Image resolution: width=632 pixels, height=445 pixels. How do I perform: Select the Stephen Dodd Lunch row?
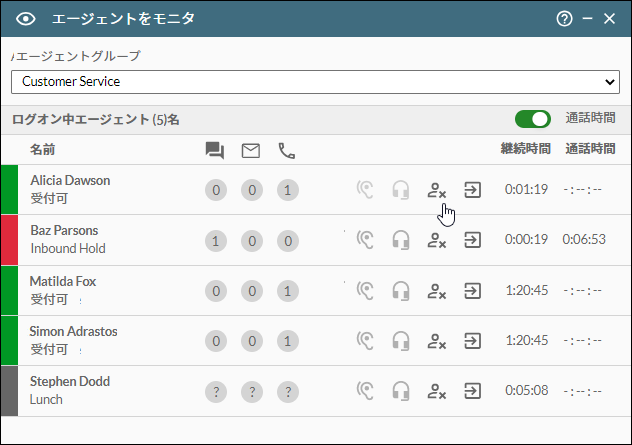tap(316, 391)
